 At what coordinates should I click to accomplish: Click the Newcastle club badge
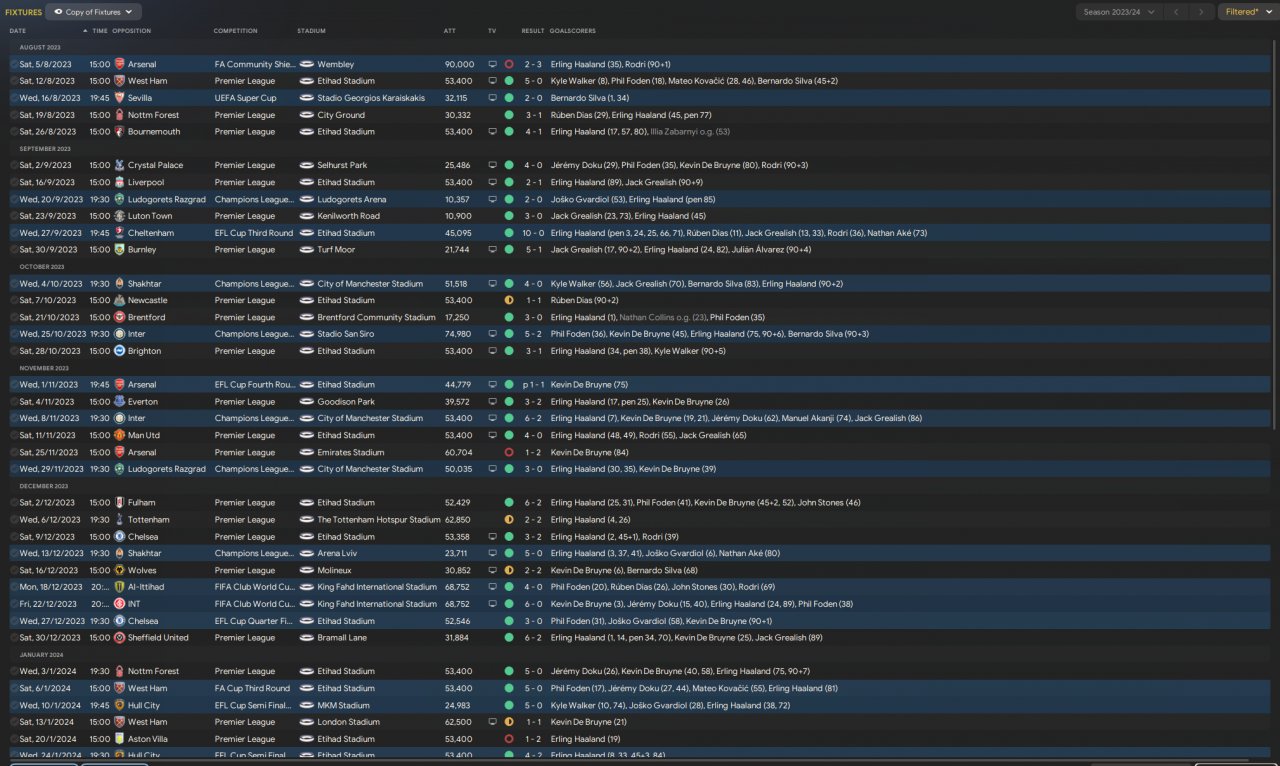tap(119, 300)
